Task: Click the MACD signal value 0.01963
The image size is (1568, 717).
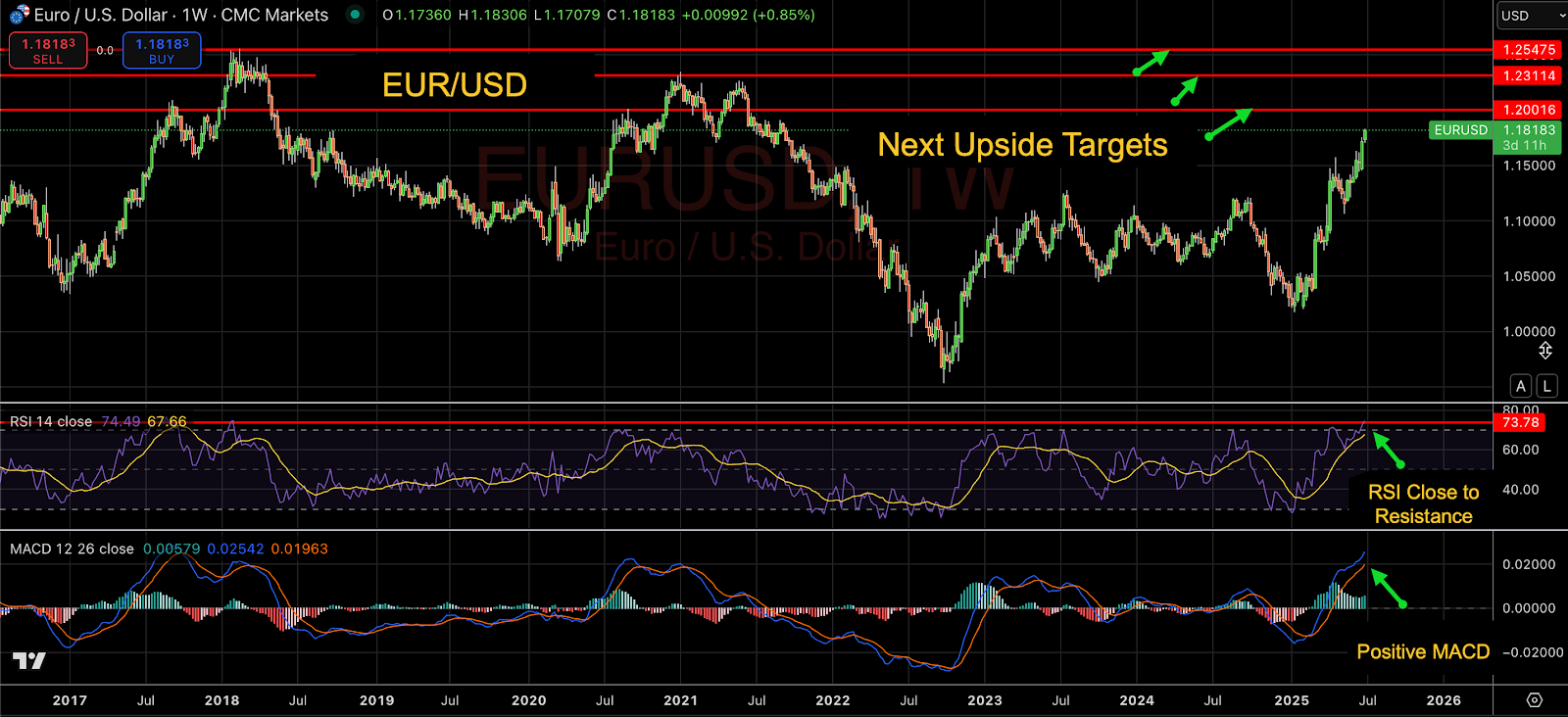Action: tap(300, 549)
